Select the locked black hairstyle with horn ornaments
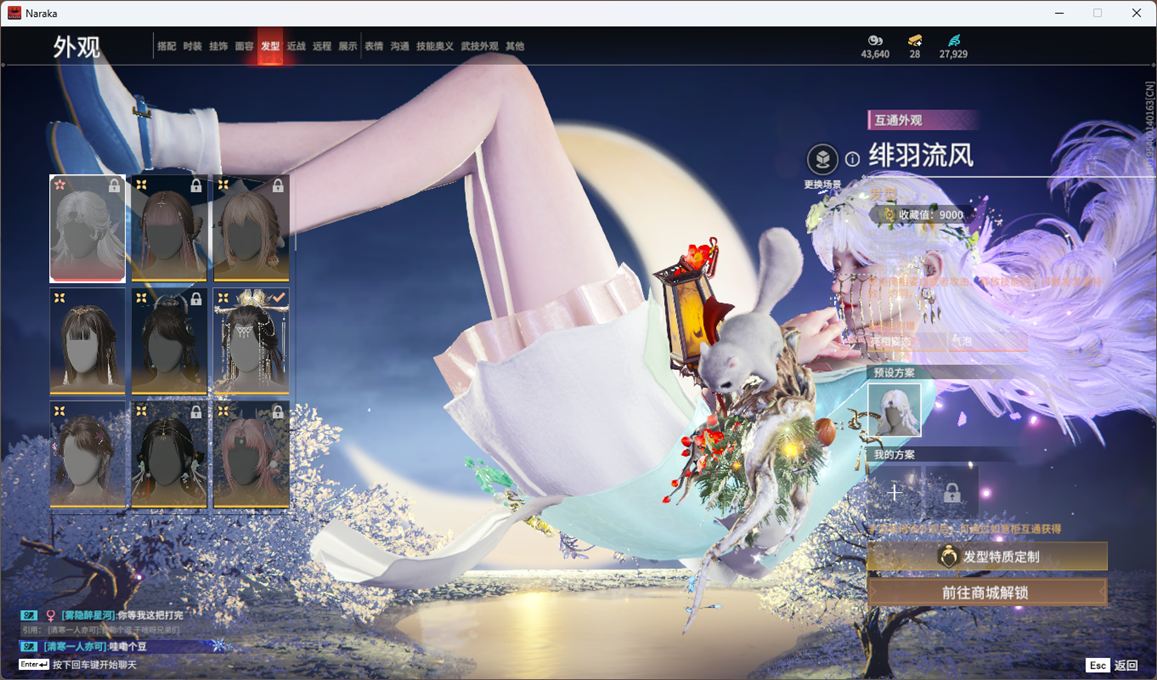 tap(169, 341)
